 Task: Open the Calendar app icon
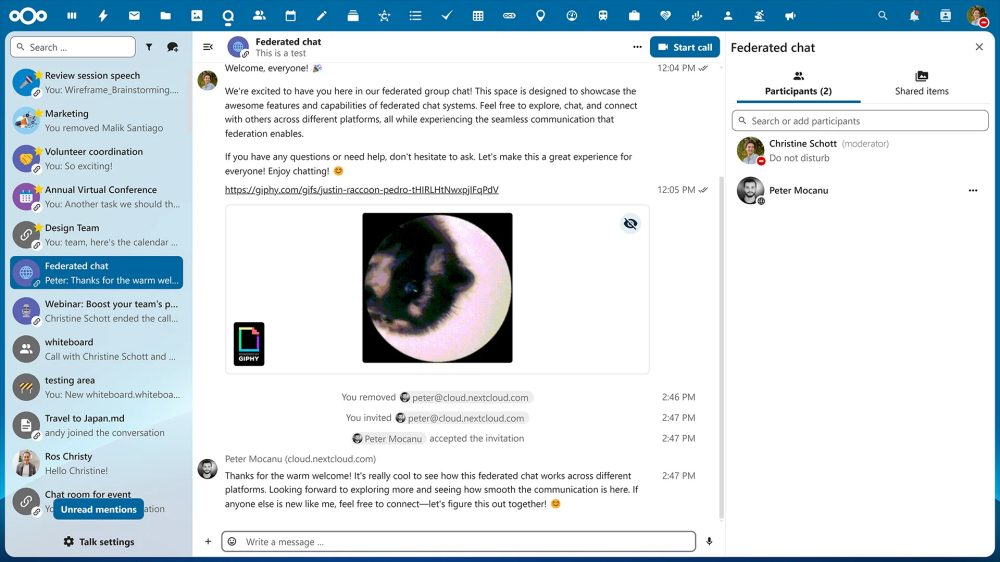[290, 16]
